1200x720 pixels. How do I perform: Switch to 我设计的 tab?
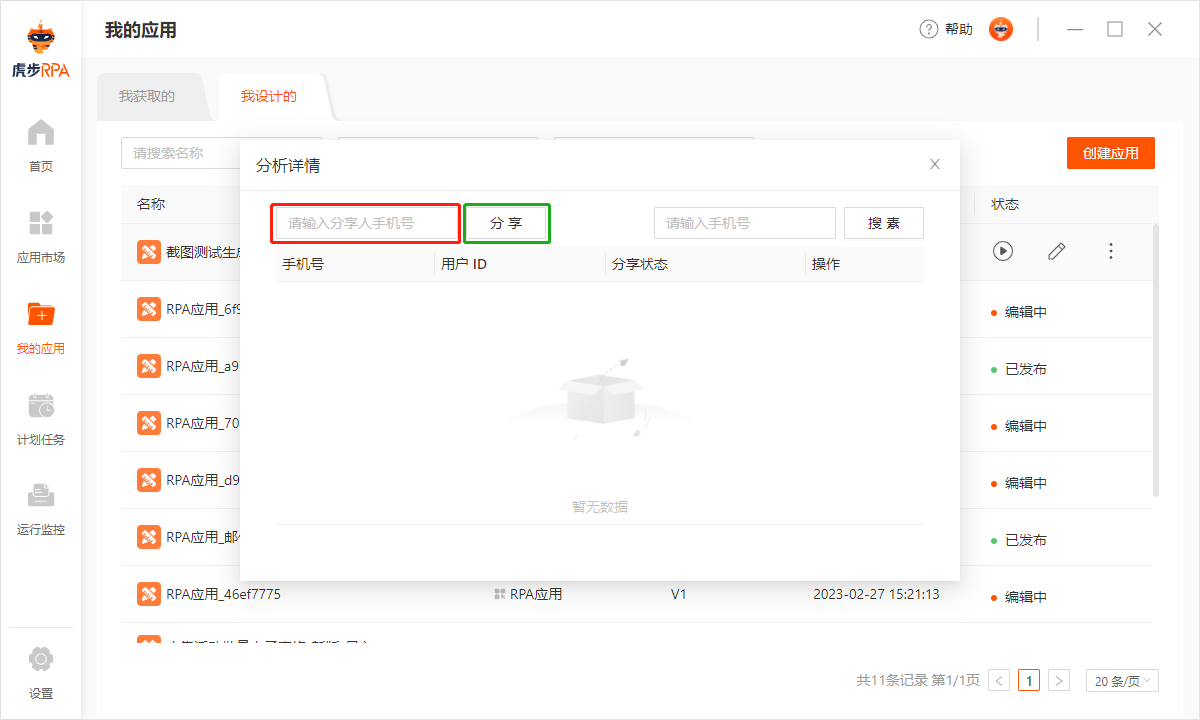point(269,97)
